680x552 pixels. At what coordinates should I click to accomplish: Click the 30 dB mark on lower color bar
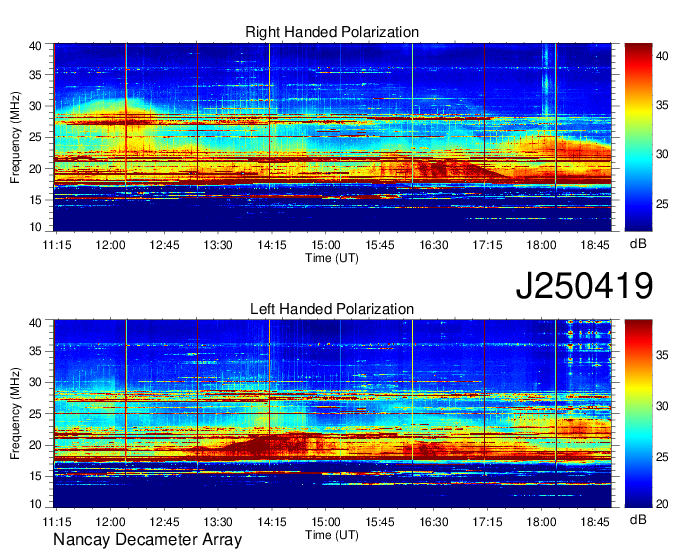[662, 406]
